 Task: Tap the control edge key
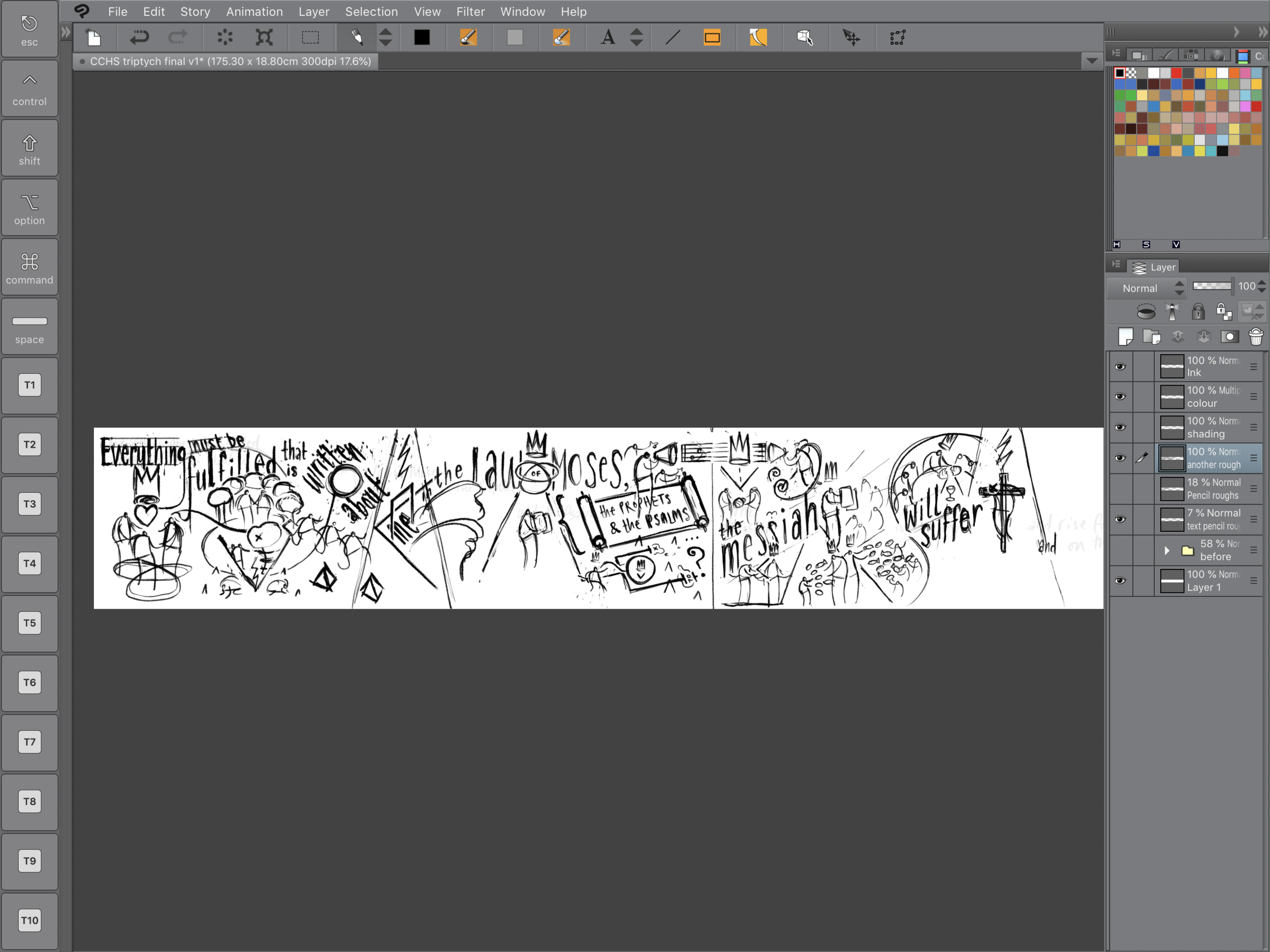click(x=30, y=89)
